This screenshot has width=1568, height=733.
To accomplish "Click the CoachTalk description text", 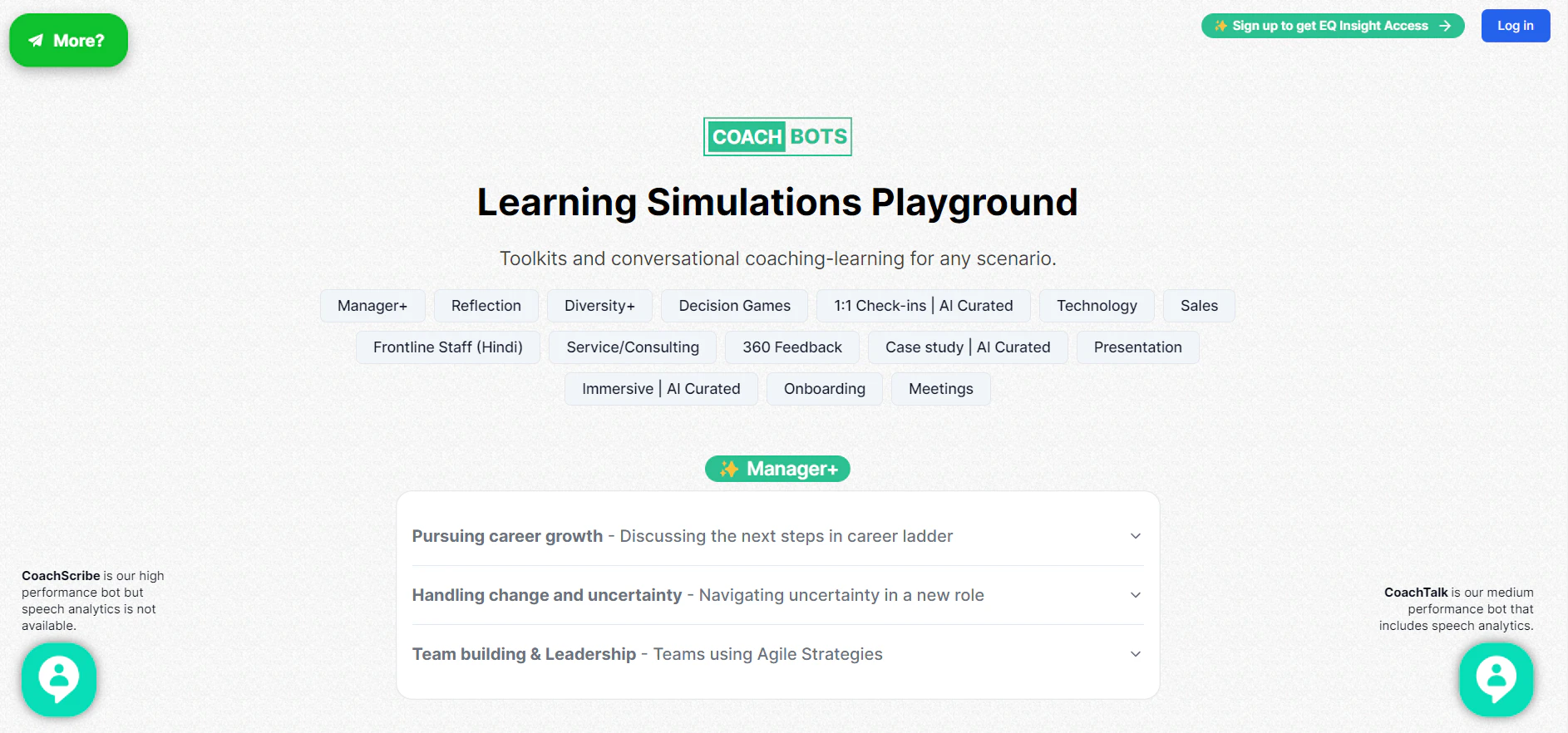I will point(1457,608).
